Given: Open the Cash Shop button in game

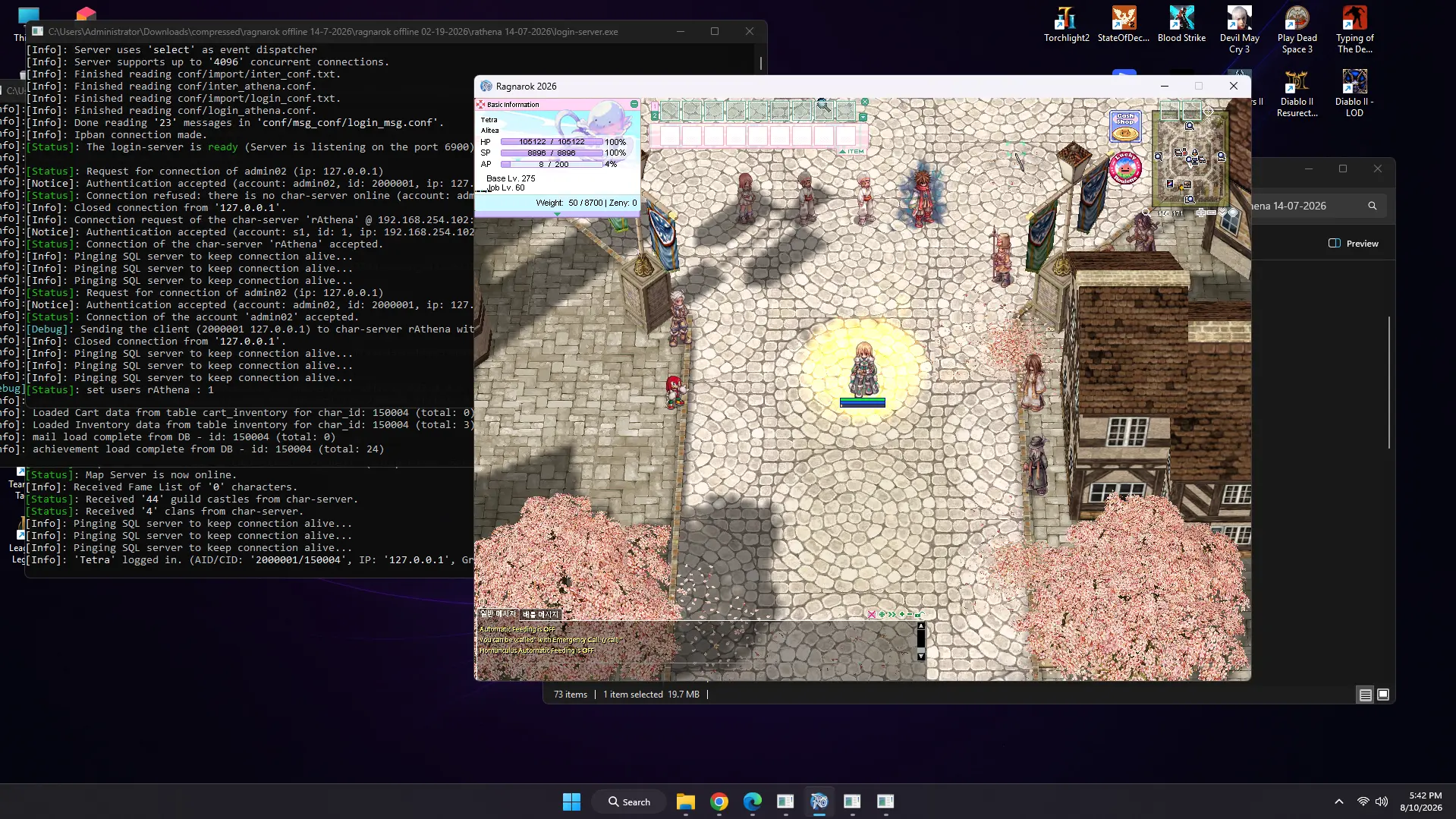Looking at the screenshot, I should point(1125,126).
